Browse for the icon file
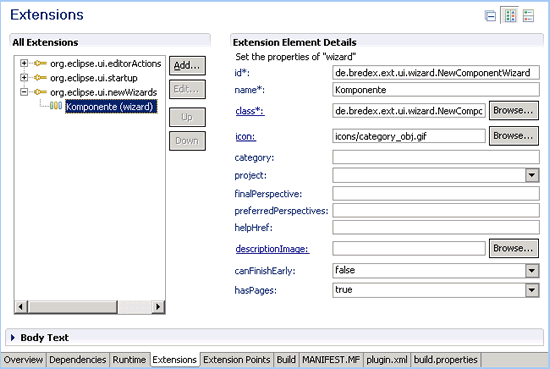 [514, 136]
